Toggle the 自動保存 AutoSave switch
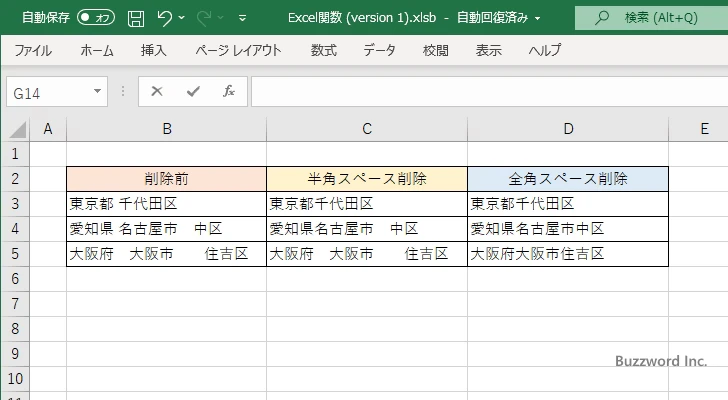Viewport: 728px width, 400px height. [96, 18]
